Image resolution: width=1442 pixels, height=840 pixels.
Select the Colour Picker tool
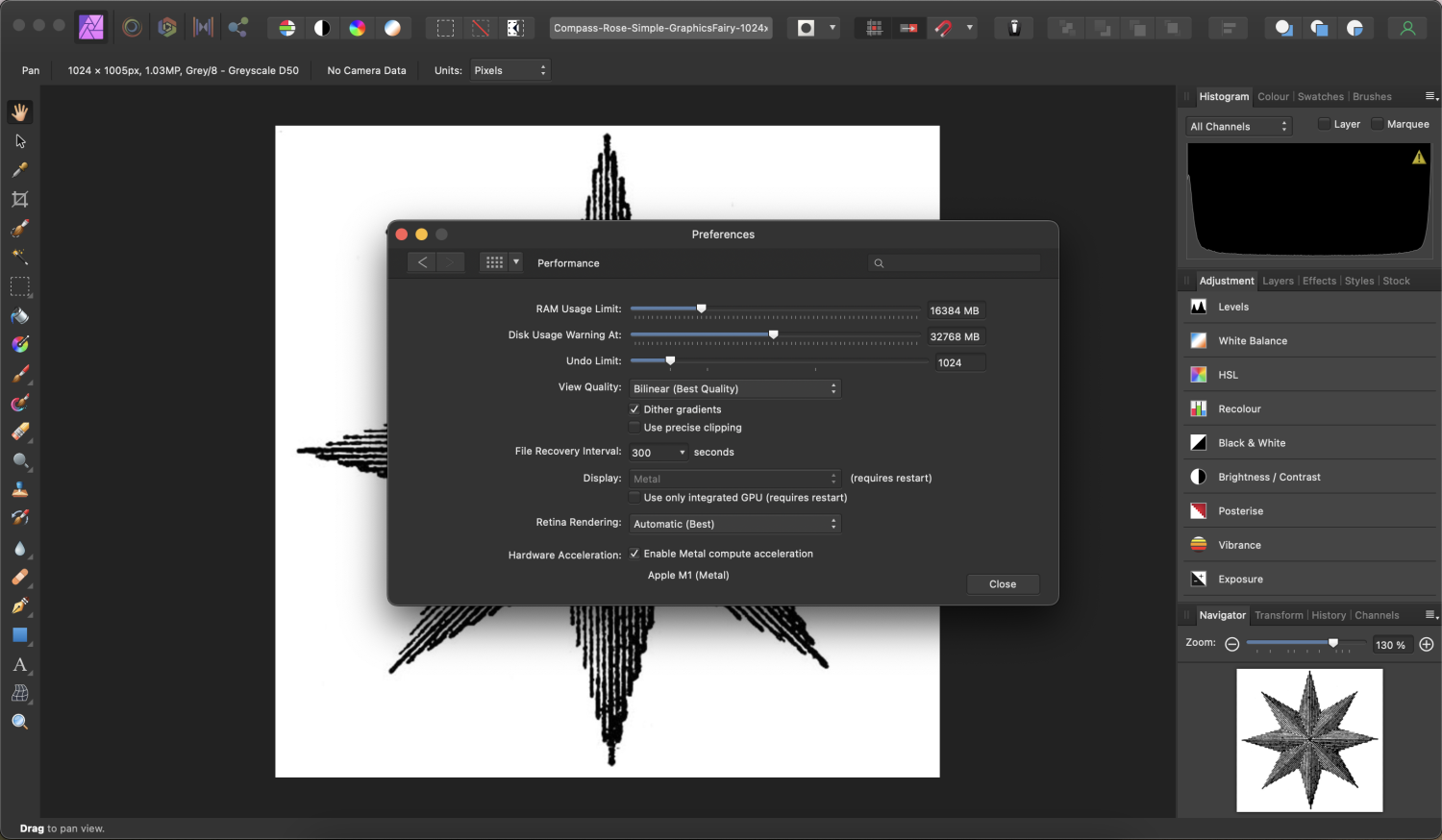point(20,170)
